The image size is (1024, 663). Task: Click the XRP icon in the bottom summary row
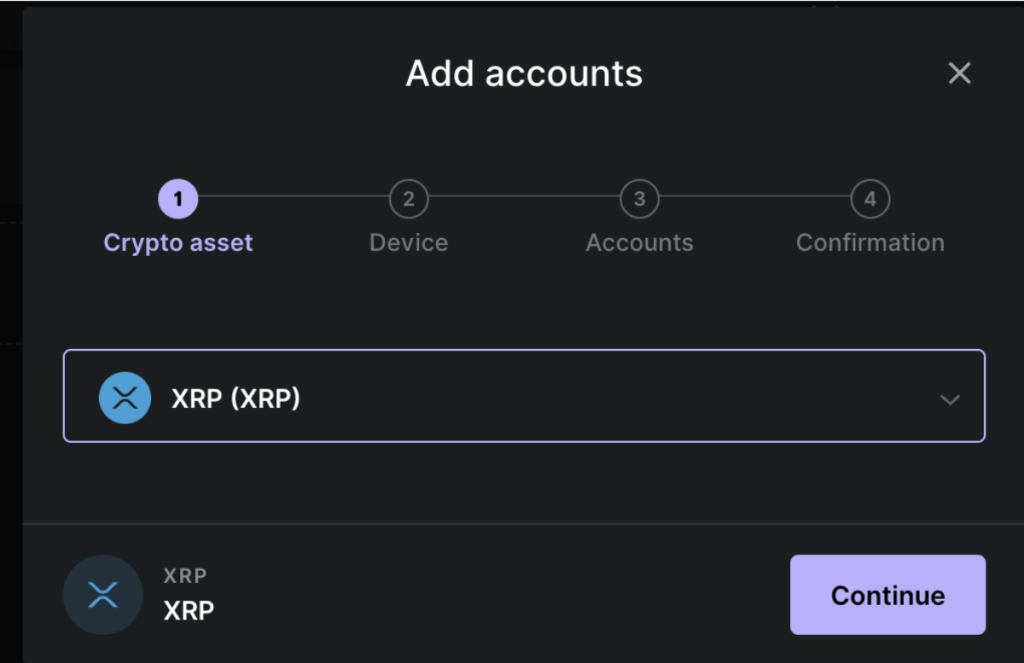(x=103, y=594)
